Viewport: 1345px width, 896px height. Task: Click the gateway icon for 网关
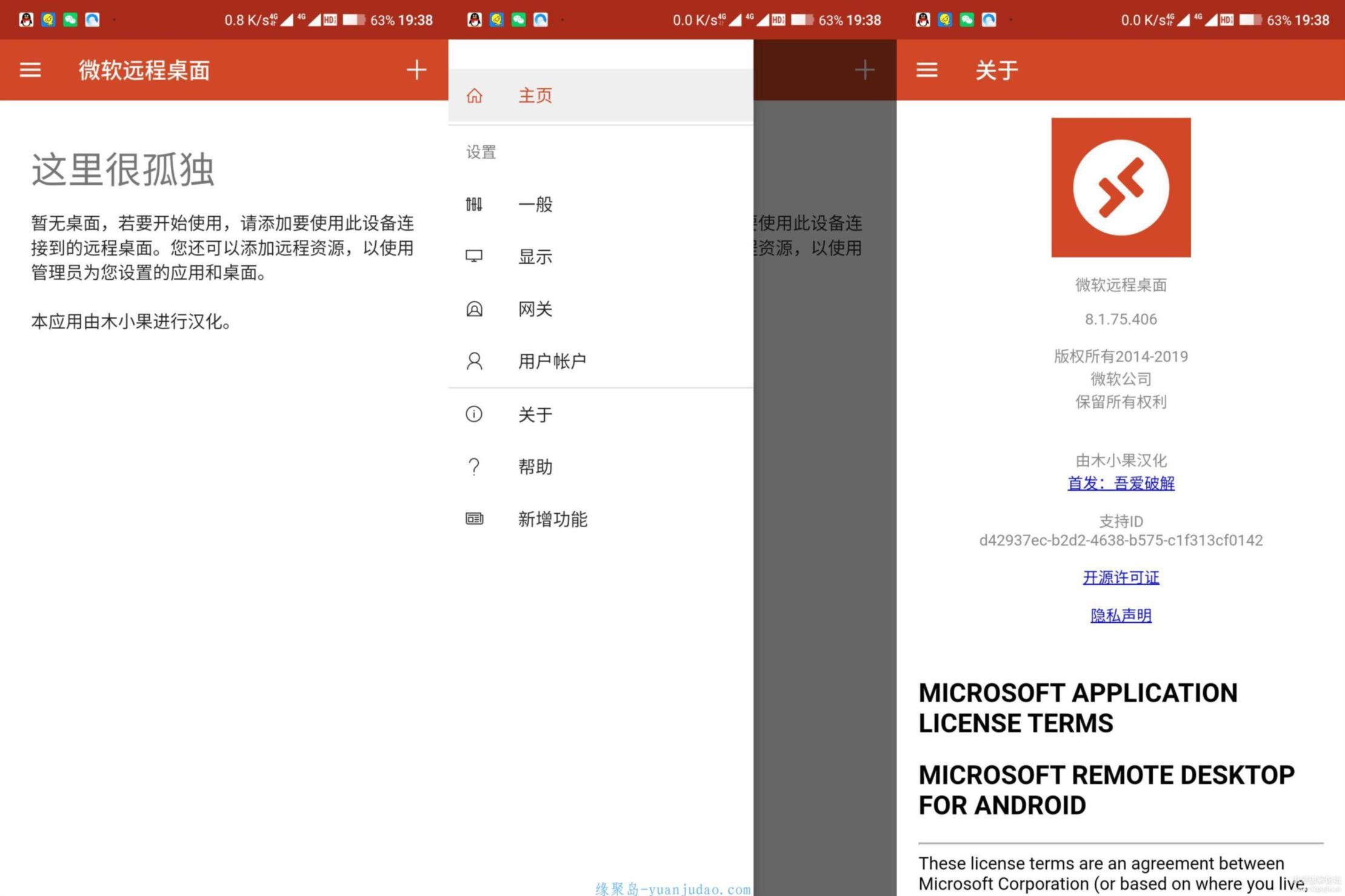pyautogui.click(x=474, y=309)
